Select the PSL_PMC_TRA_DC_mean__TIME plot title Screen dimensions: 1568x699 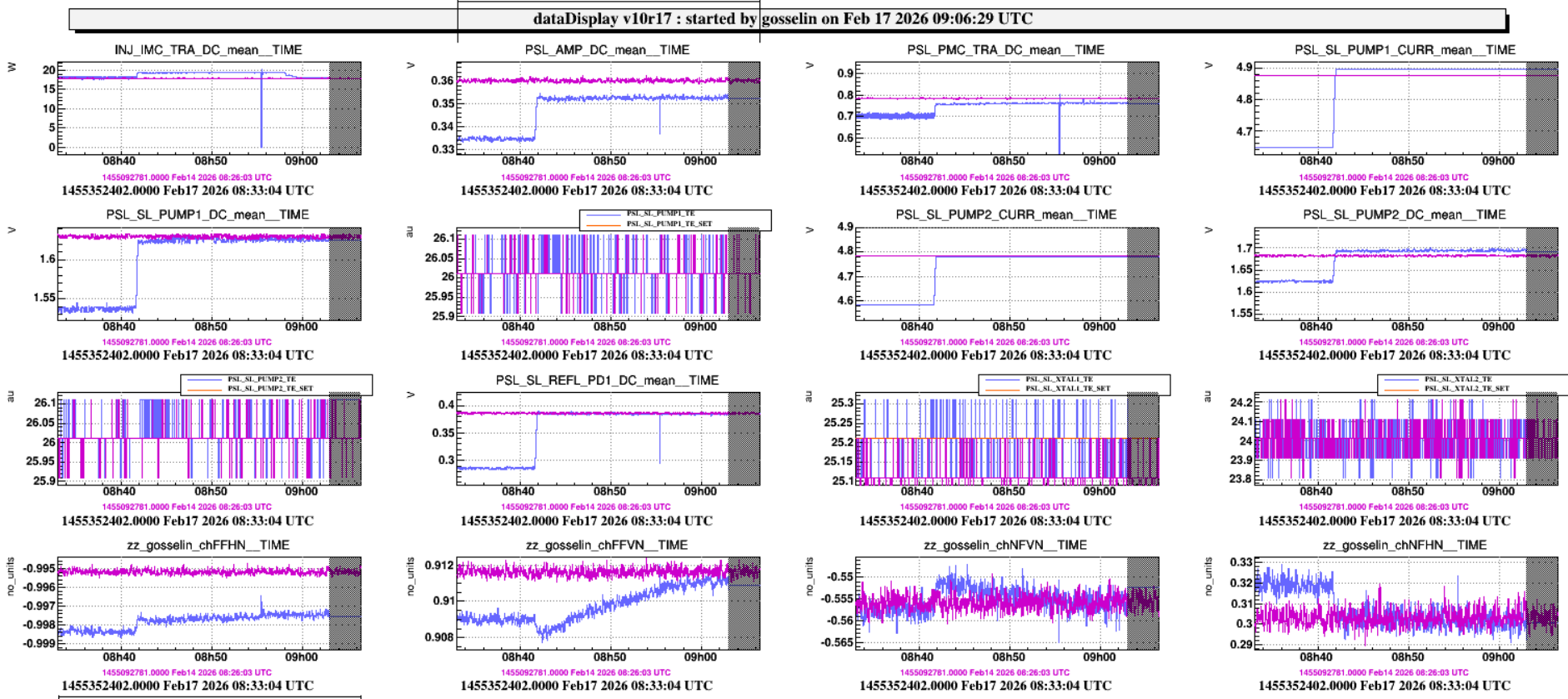pos(1005,50)
